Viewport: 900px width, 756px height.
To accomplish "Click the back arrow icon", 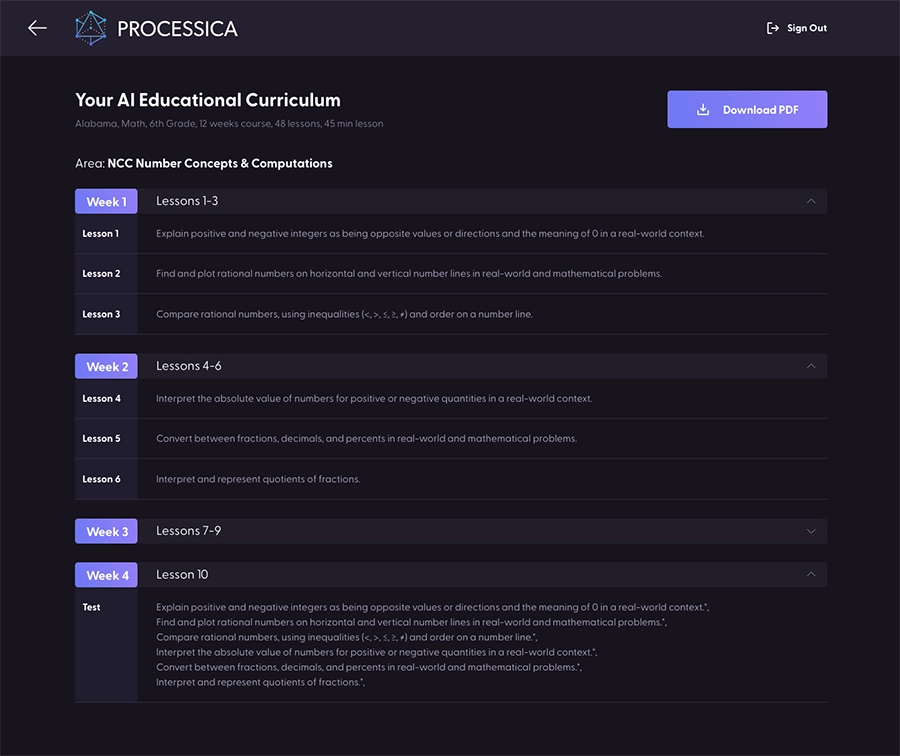I will tap(37, 28).
